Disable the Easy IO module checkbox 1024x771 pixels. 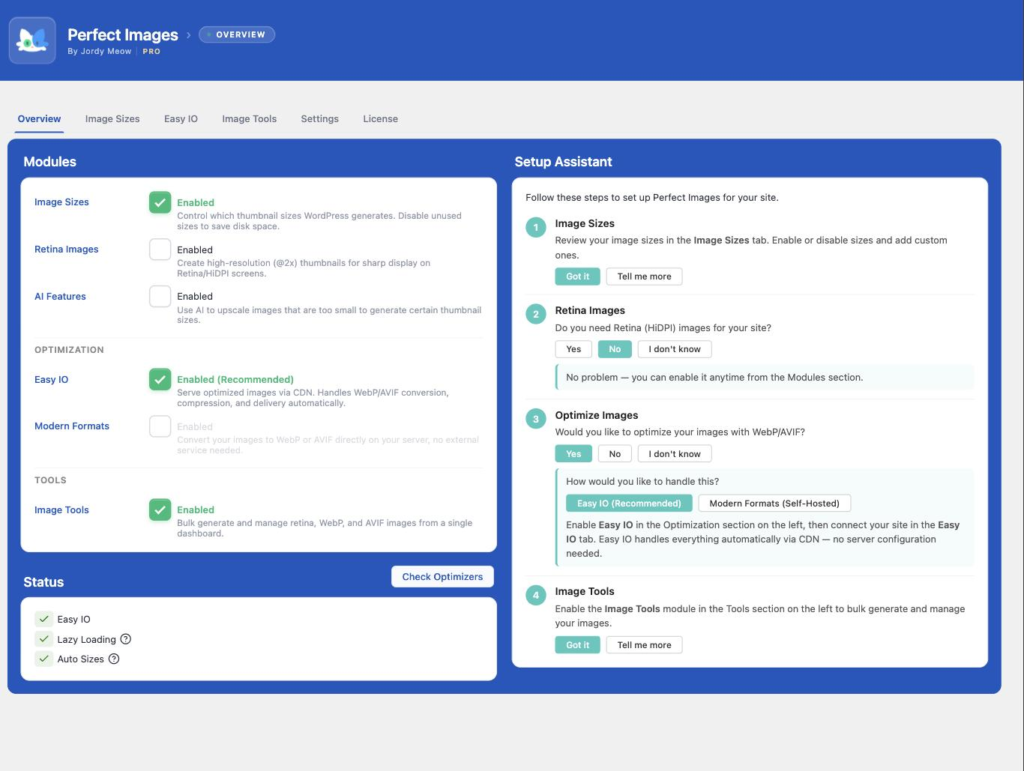[160, 379]
